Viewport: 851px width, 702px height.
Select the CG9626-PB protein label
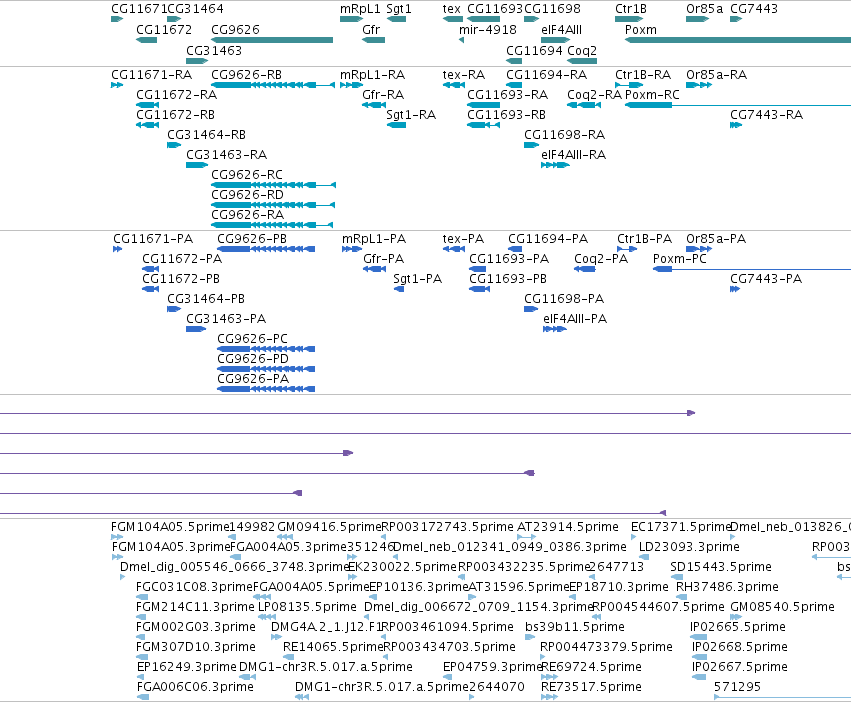tap(252, 238)
